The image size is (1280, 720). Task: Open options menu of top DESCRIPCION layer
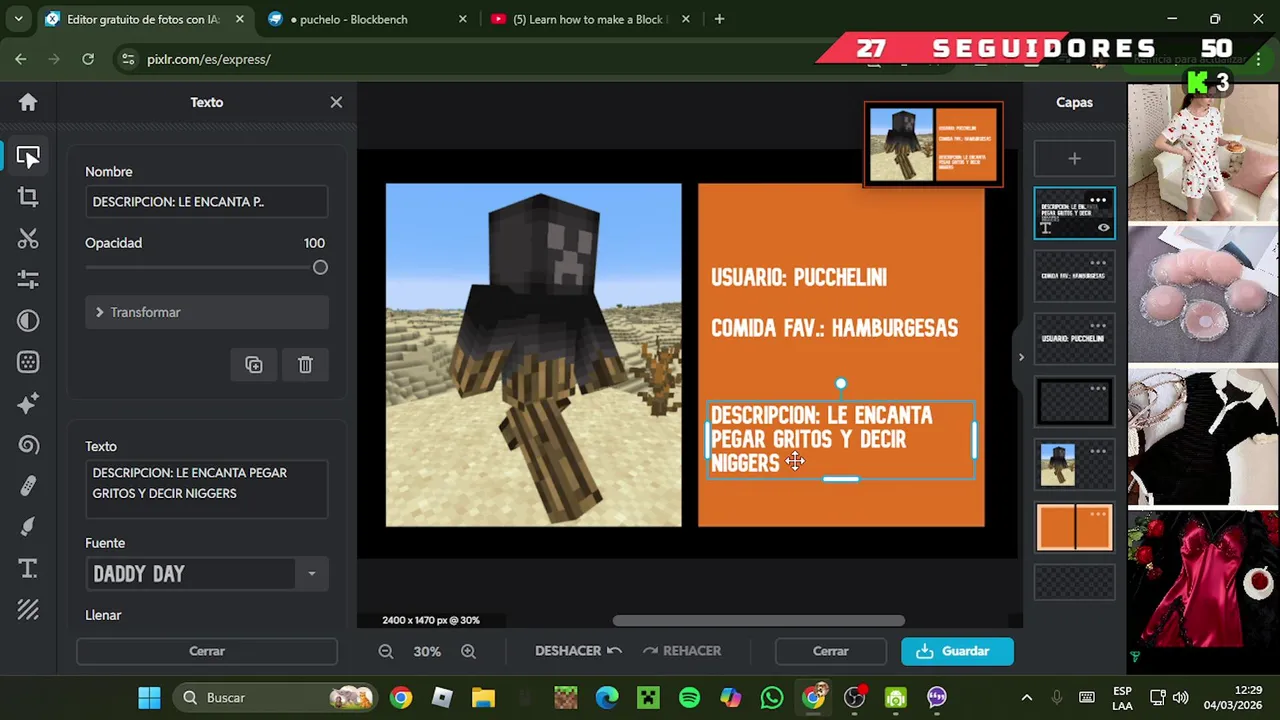point(1098,200)
